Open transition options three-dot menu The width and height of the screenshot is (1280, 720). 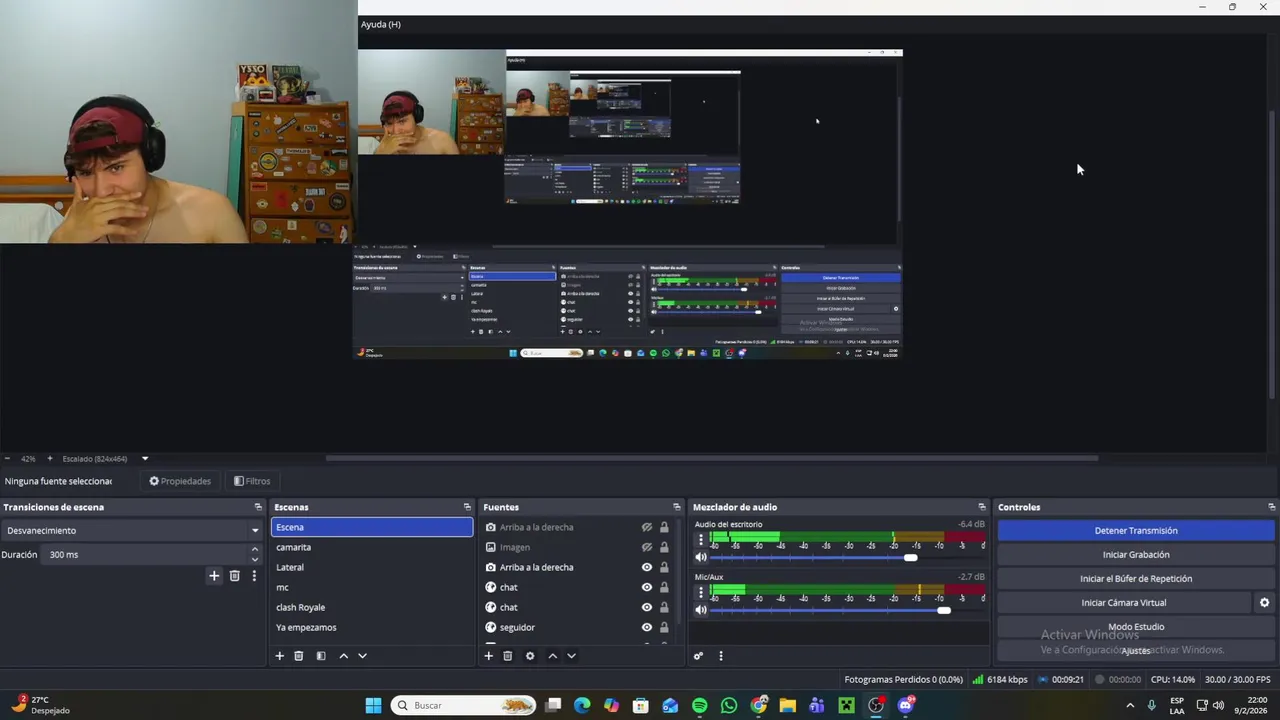[254, 576]
